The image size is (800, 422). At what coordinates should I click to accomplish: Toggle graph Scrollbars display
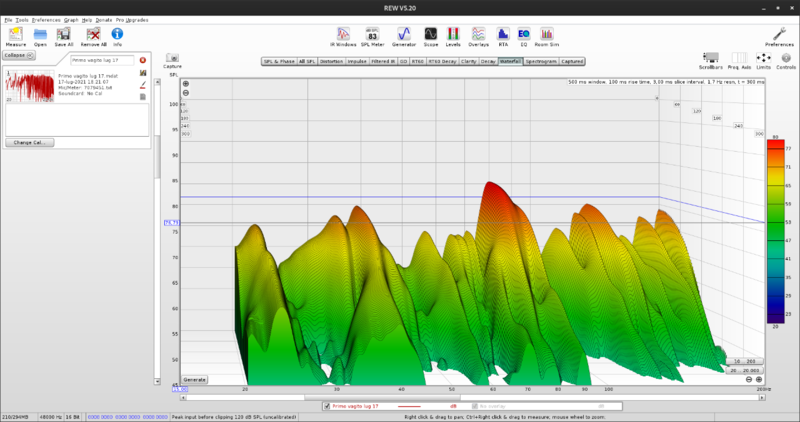[711, 57]
